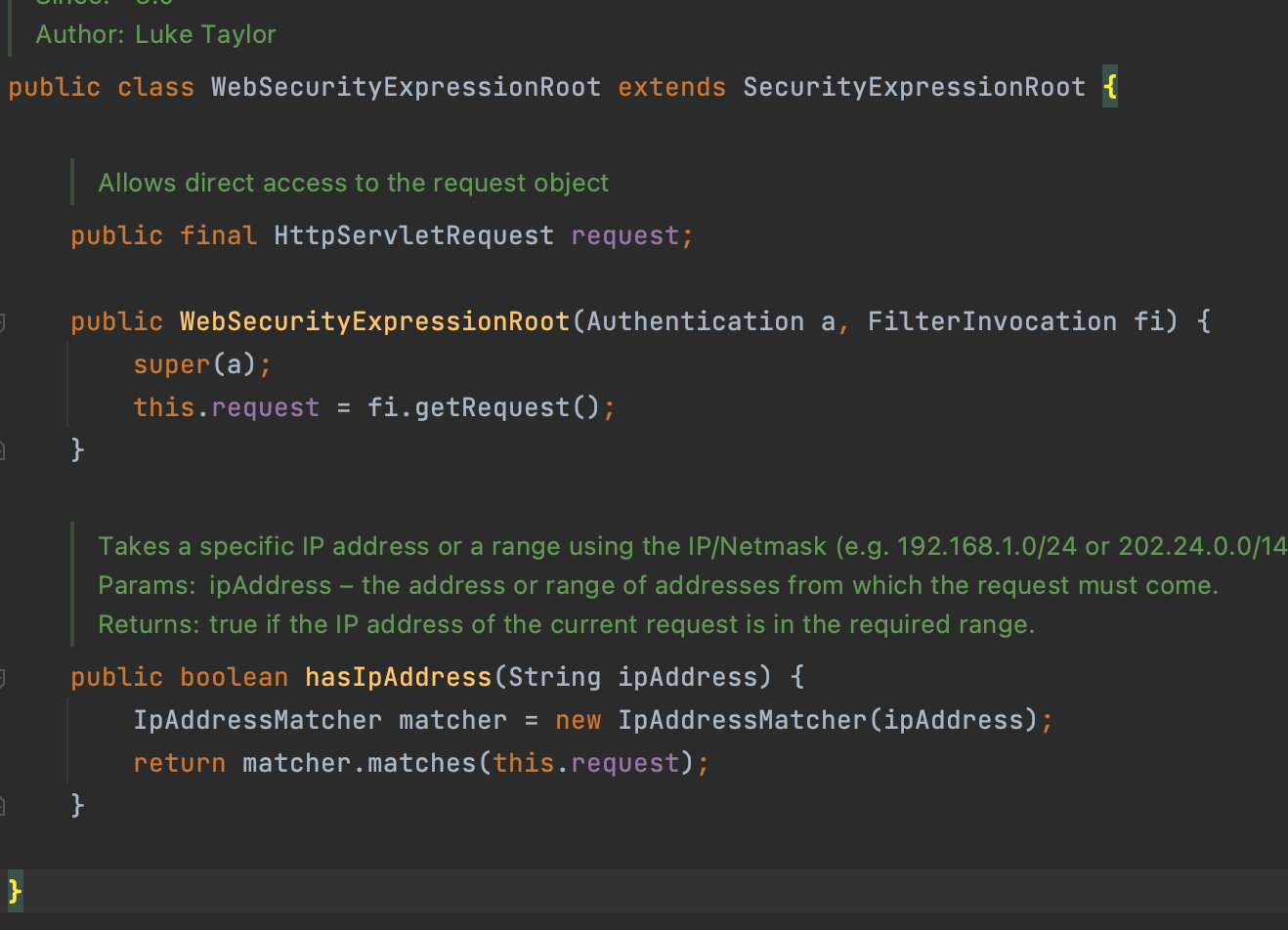Click the "String" parameter type of hasIpAddress

[x=555, y=677]
